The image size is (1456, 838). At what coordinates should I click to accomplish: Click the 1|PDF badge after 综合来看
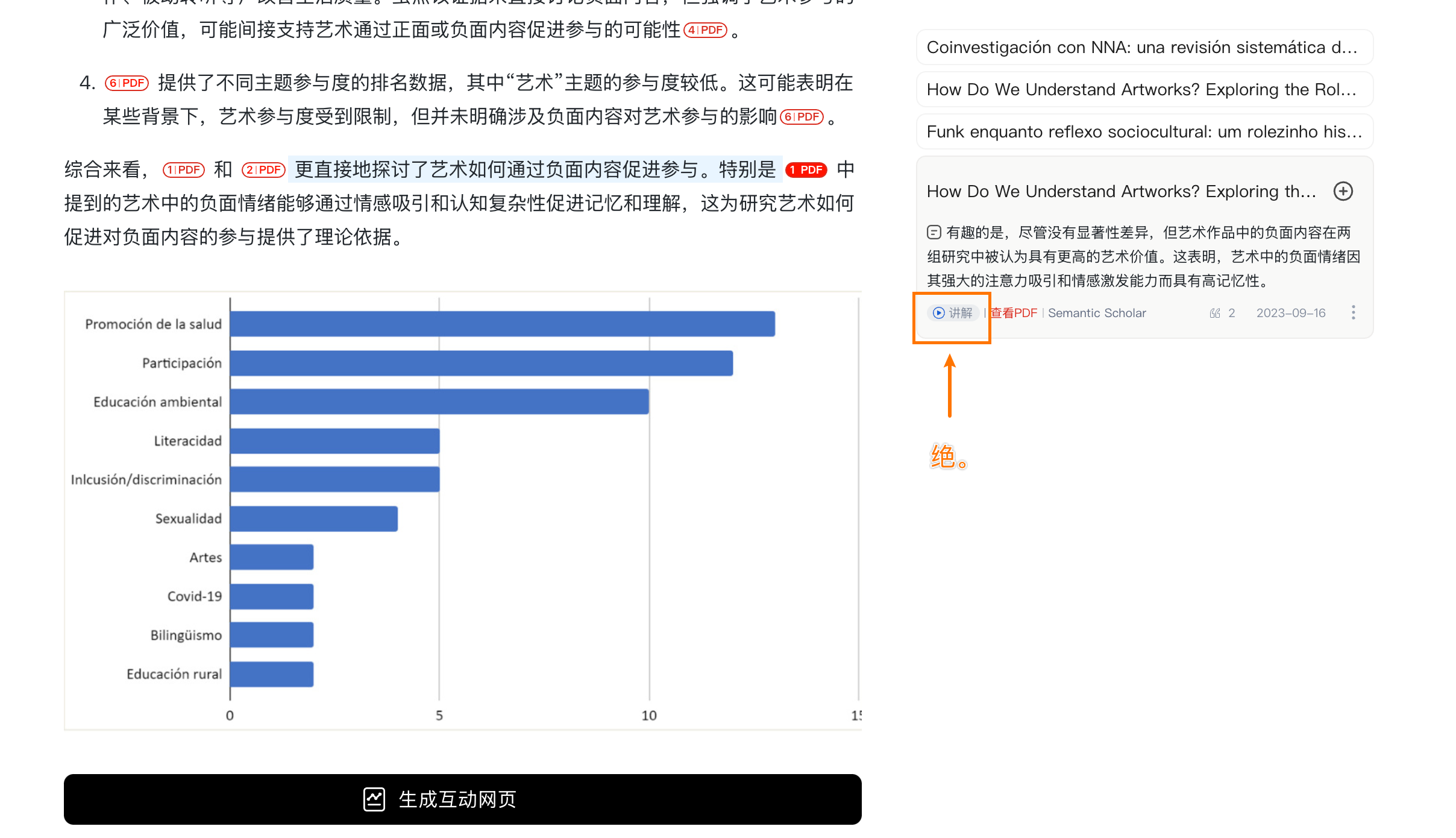[x=184, y=170]
